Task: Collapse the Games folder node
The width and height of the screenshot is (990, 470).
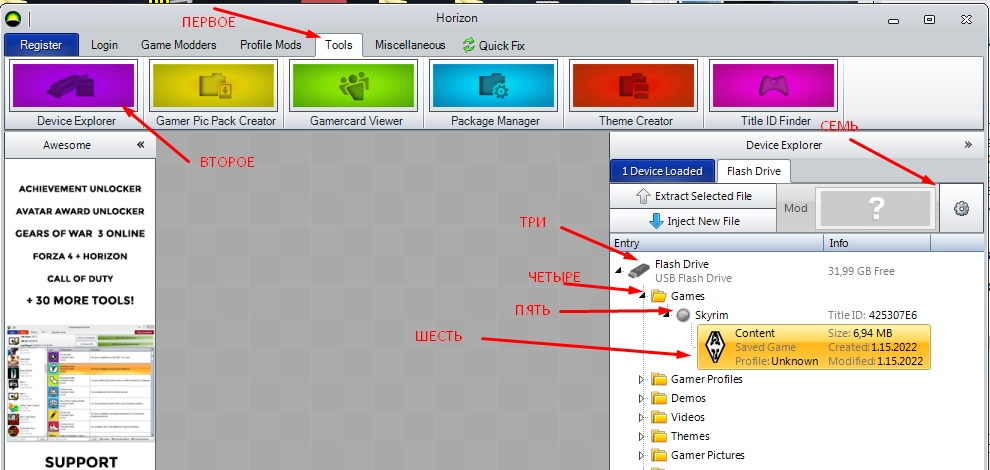Action: click(x=643, y=296)
